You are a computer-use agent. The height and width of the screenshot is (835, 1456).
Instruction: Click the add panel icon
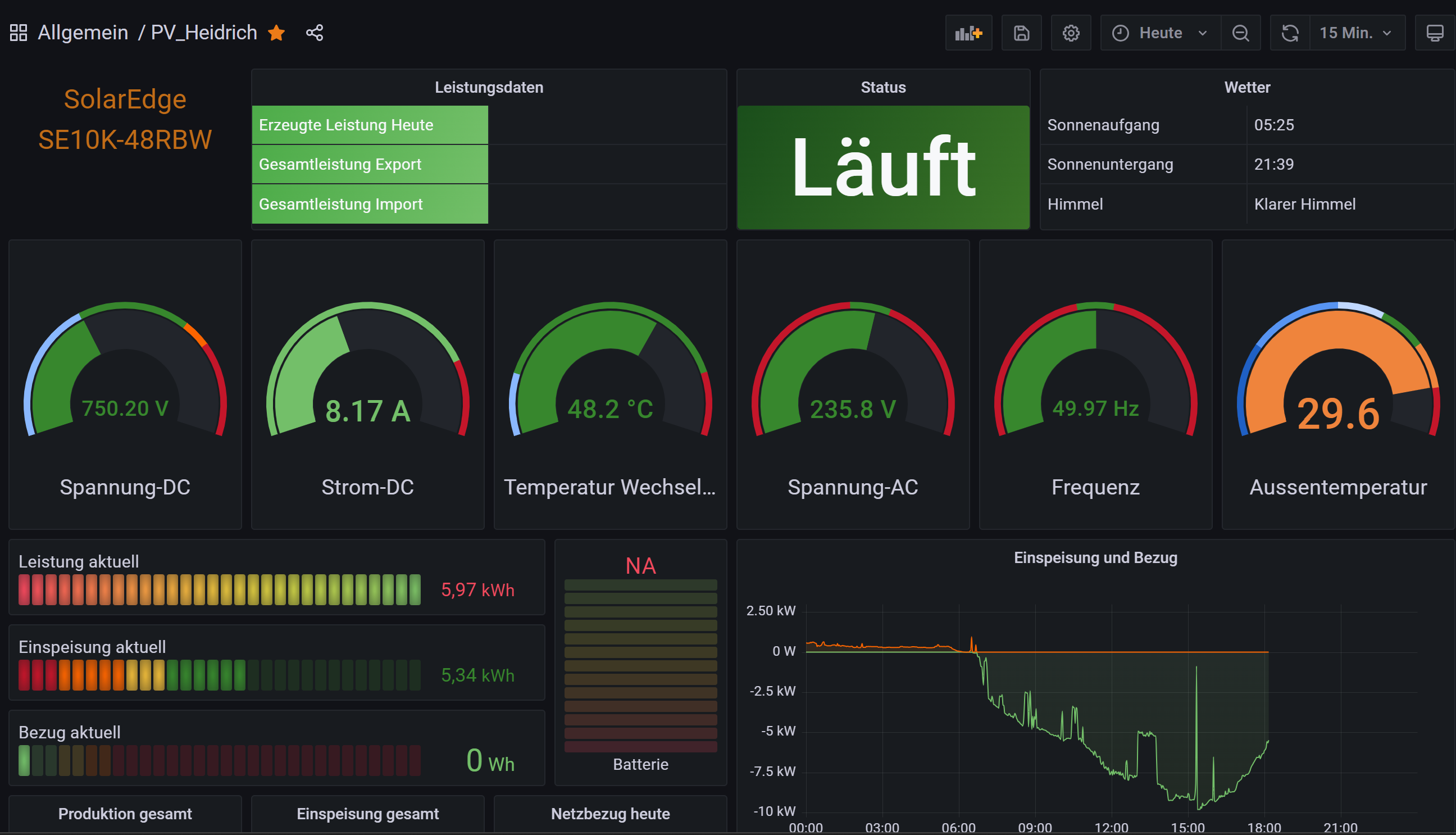coord(968,33)
